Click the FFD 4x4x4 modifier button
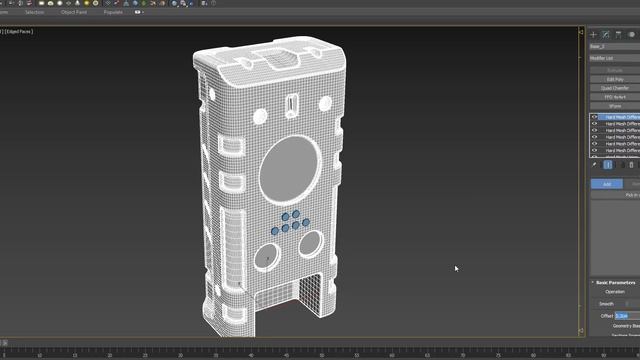This screenshot has width=640, height=360. (615, 97)
